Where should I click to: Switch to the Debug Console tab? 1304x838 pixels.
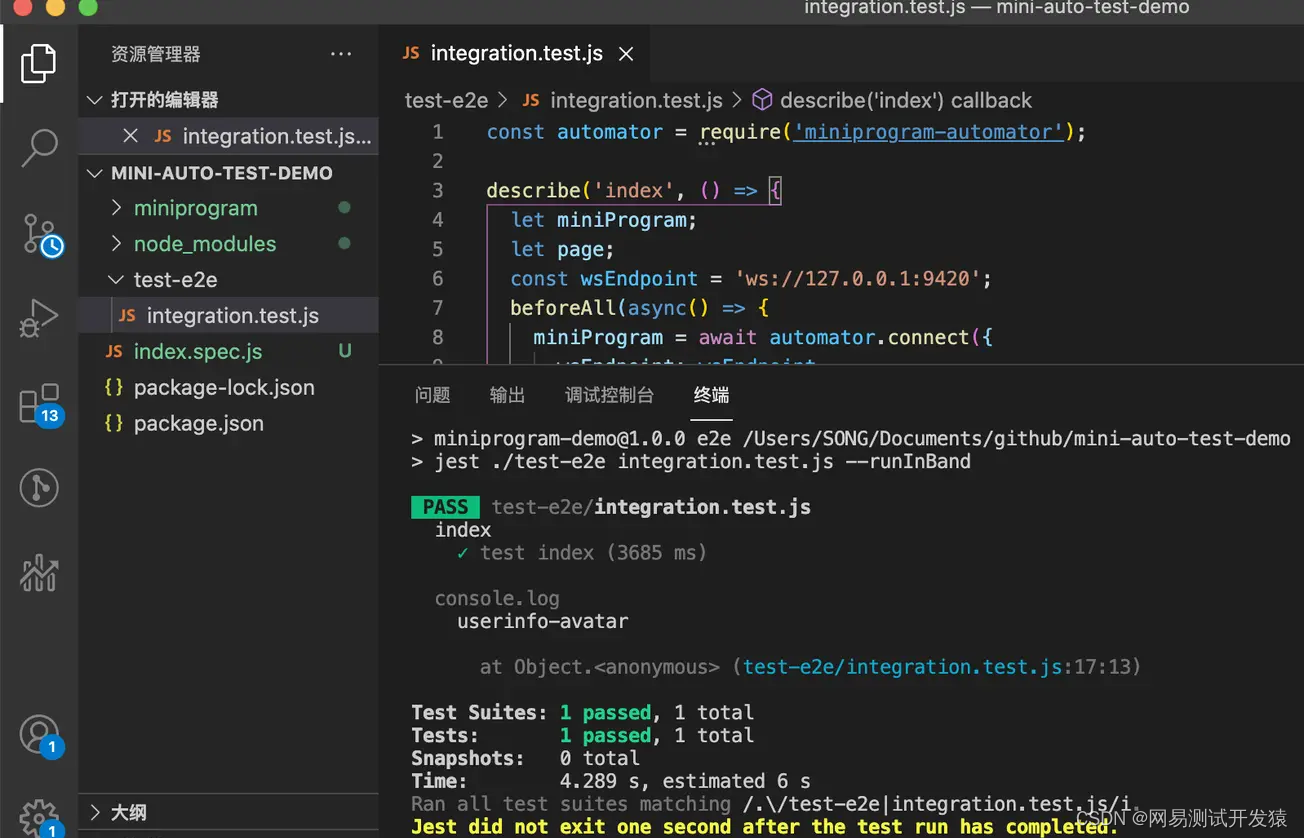pyautogui.click(x=609, y=395)
